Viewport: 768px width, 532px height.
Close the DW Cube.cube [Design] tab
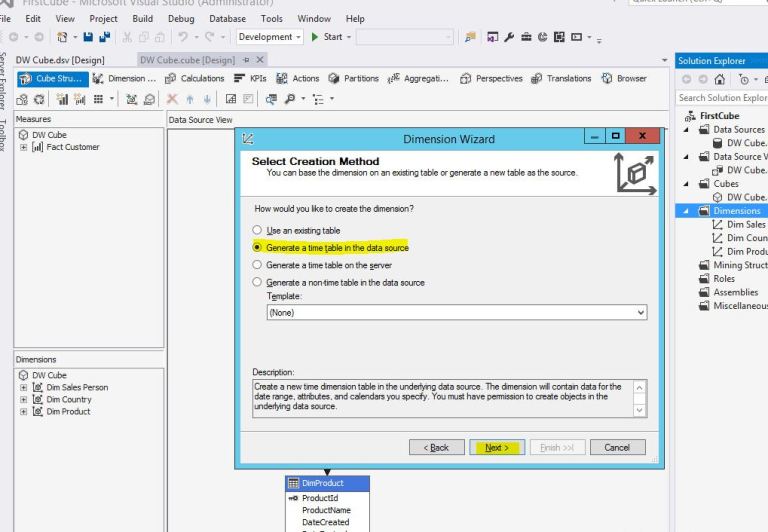tap(260, 60)
